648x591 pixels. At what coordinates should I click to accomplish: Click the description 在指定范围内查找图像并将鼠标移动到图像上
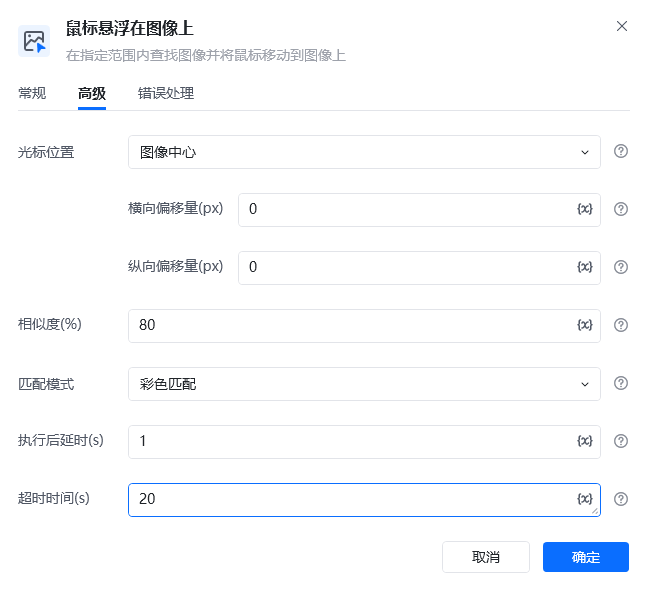pos(205,55)
